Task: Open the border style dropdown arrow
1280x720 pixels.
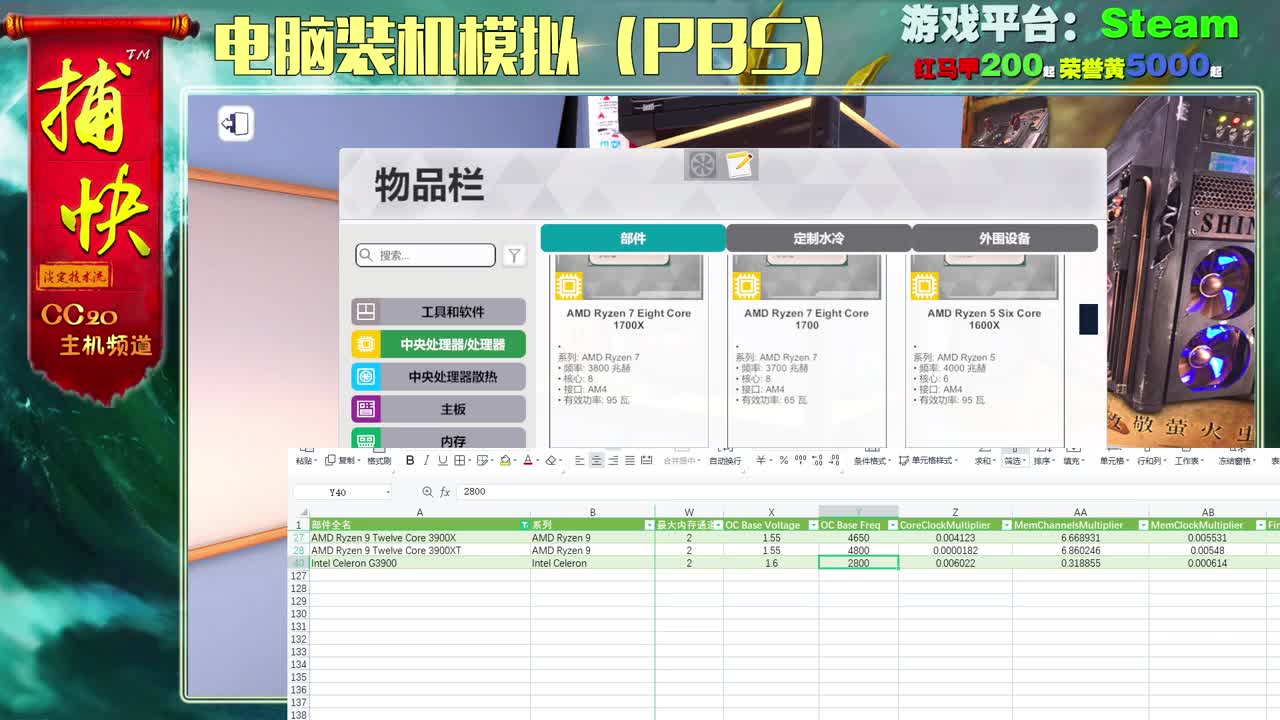Action: click(470, 460)
